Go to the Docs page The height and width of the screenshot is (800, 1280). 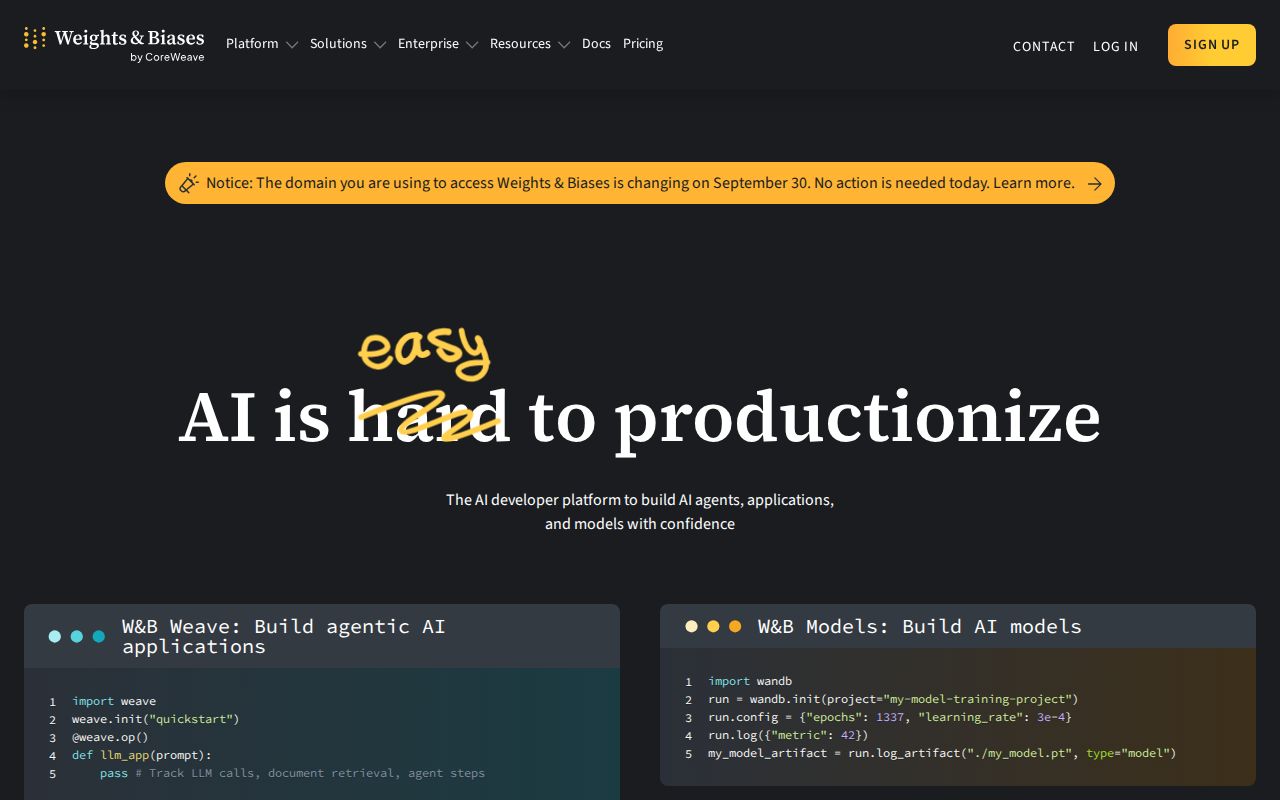[x=596, y=44]
